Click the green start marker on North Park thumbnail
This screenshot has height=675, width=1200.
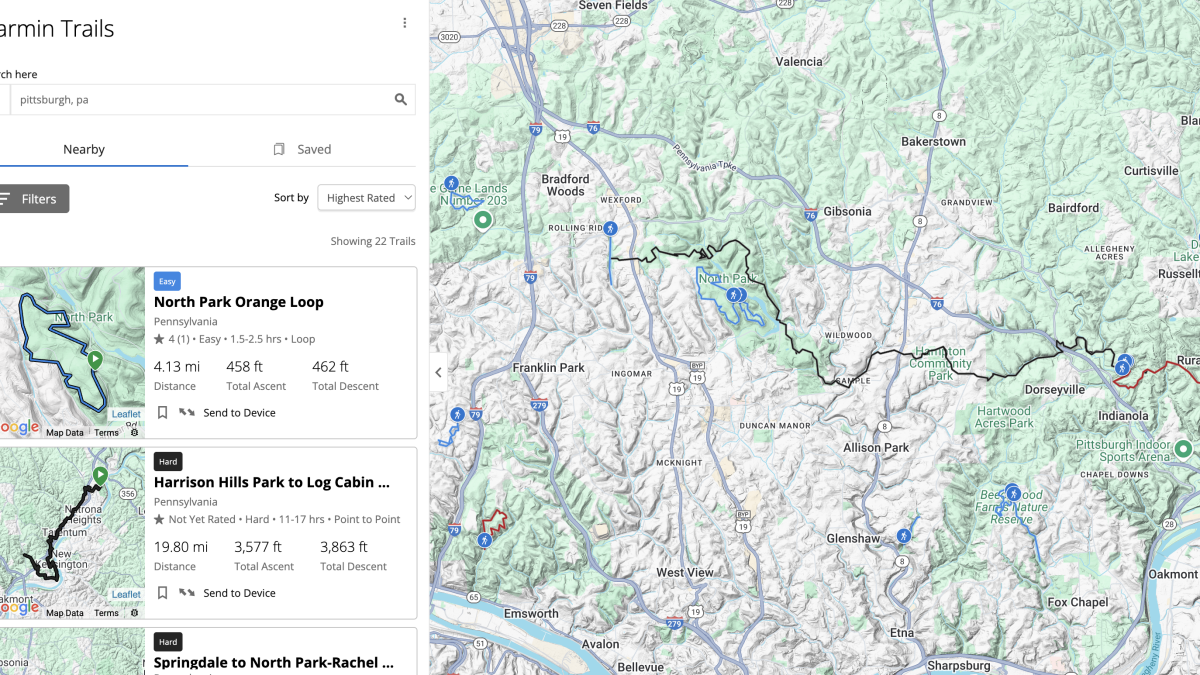[x=95, y=359]
